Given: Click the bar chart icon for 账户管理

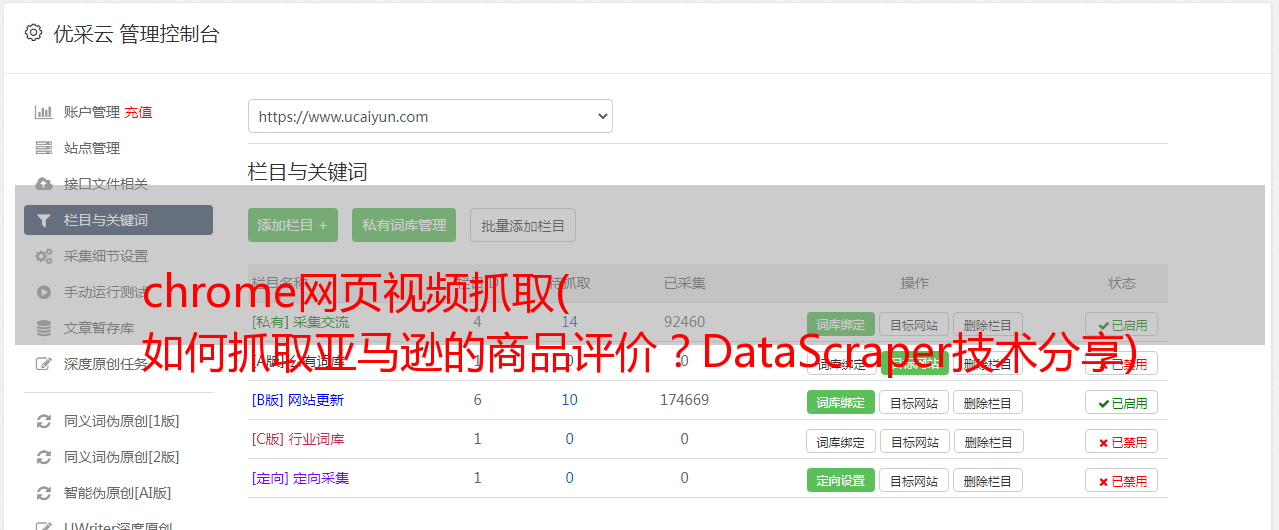Looking at the screenshot, I should click(x=43, y=112).
